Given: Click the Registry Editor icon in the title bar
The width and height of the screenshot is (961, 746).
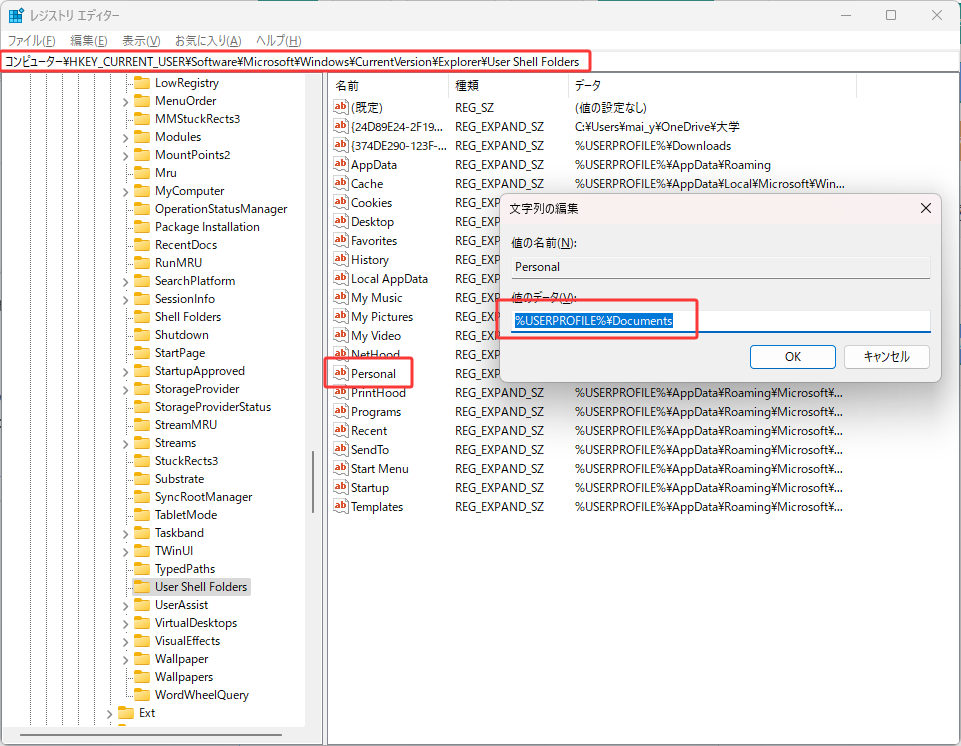Looking at the screenshot, I should (15, 15).
